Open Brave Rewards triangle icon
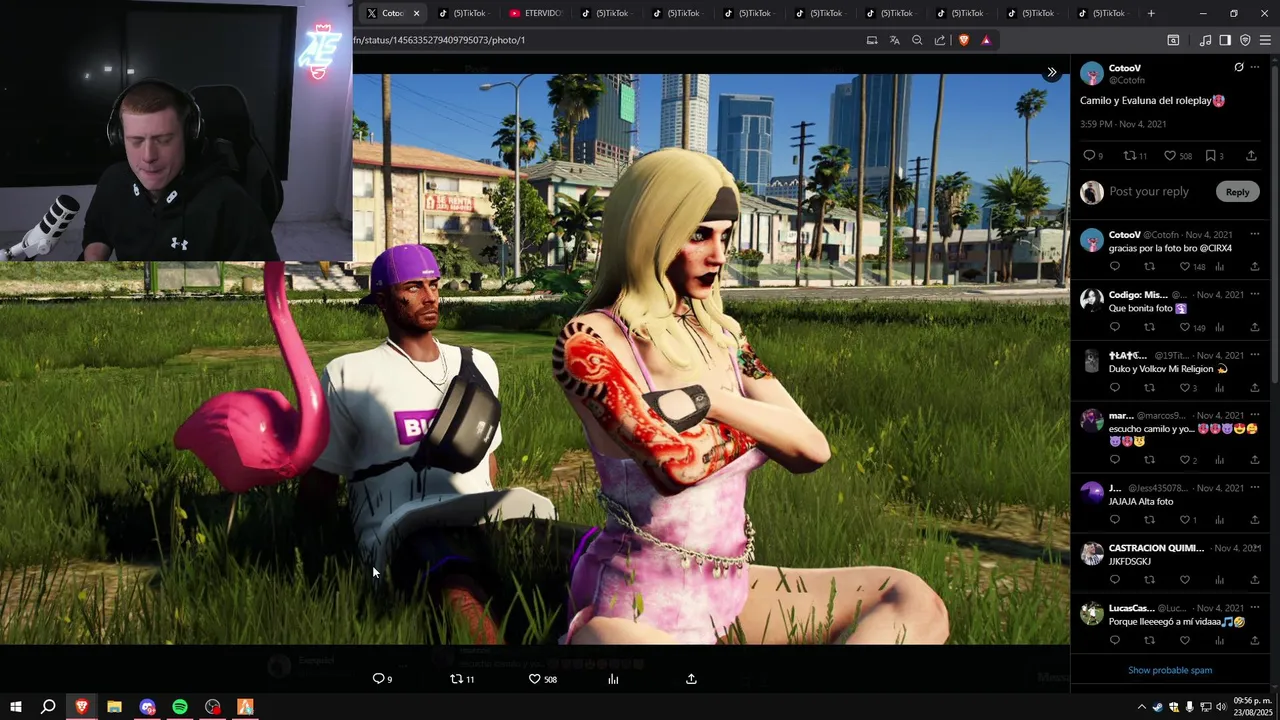This screenshot has height=720, width=1280. tap(986, 40)
